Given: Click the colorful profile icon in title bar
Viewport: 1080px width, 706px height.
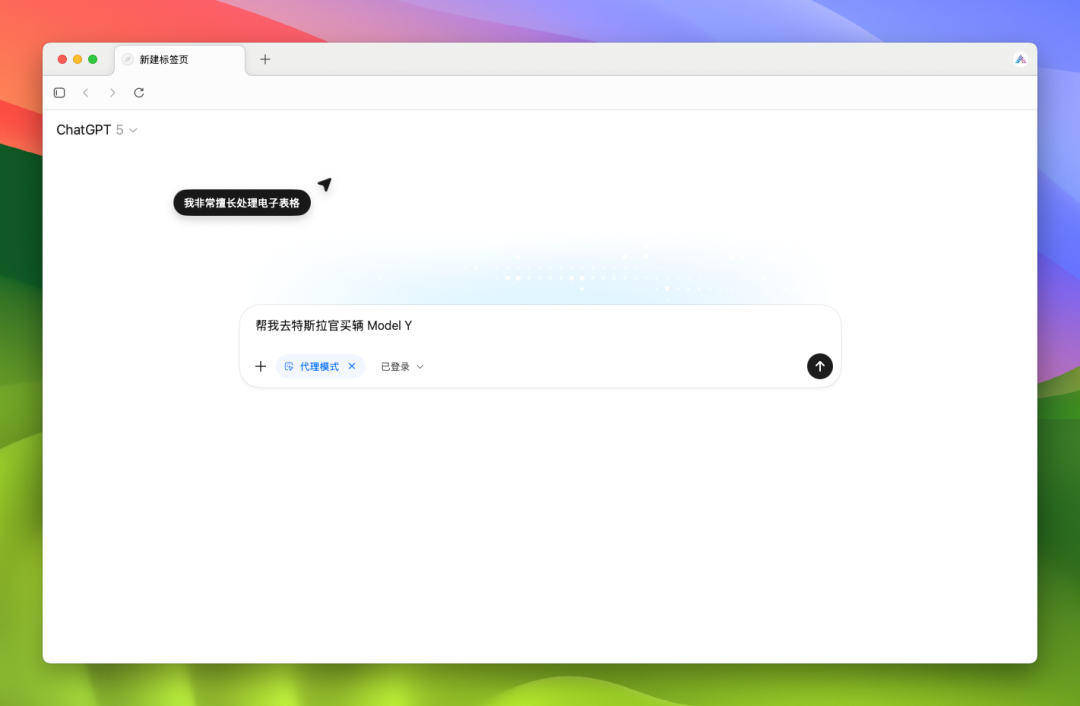Looking at the screenshot, I should [x=1020, y=59].
